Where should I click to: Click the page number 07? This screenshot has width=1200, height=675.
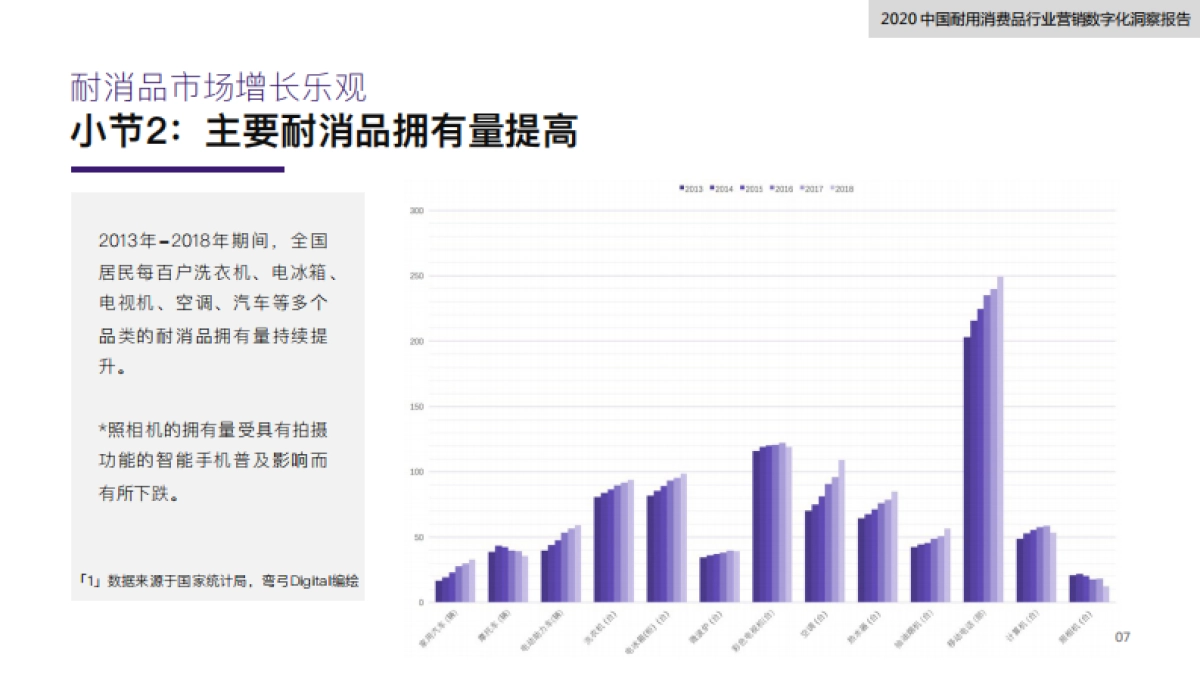(x=1121, y=634)
